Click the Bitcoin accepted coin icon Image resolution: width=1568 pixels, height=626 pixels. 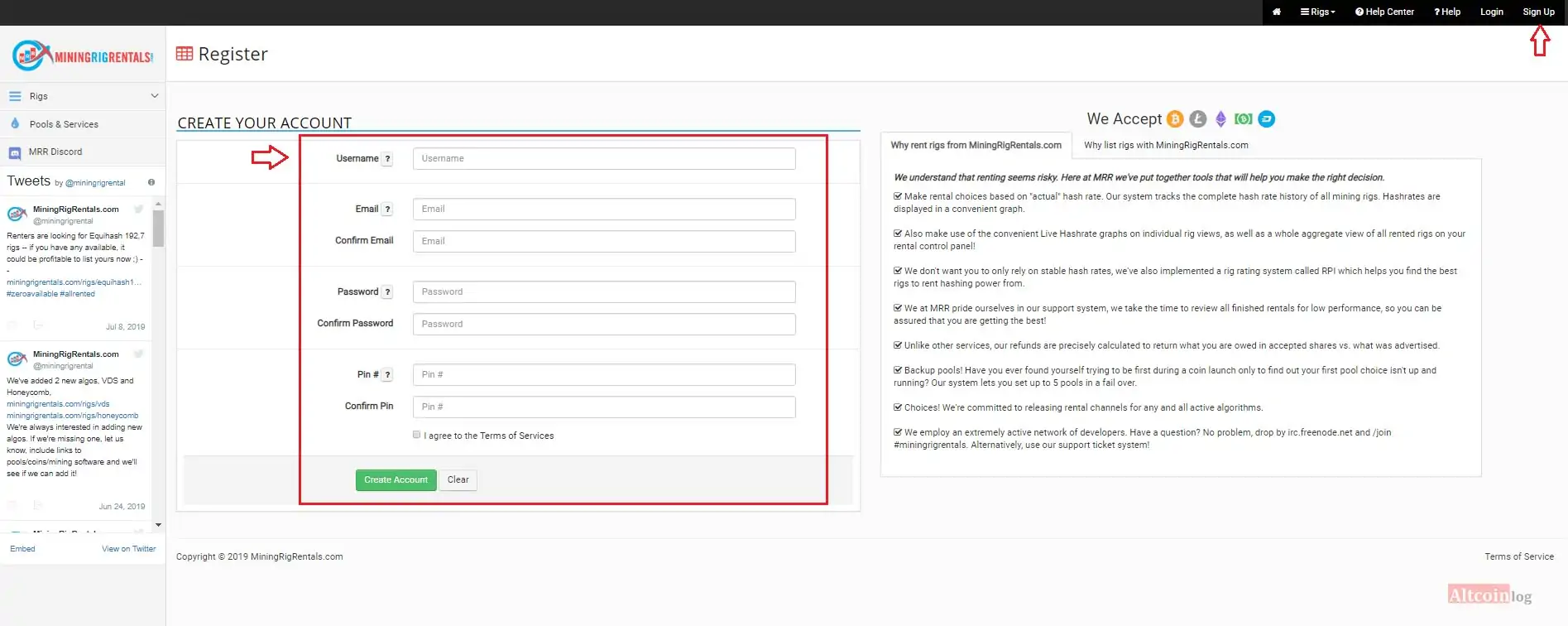click(x=1175, y=119)
